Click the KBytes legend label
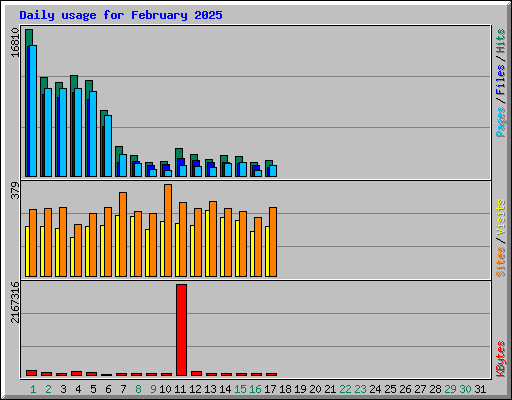 pos(501,359)
